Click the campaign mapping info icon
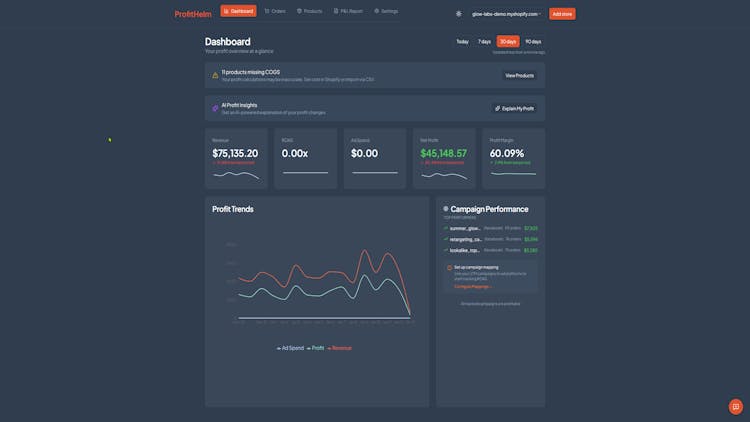This screenshot has width=750, height=422. [x=449, y=268]
